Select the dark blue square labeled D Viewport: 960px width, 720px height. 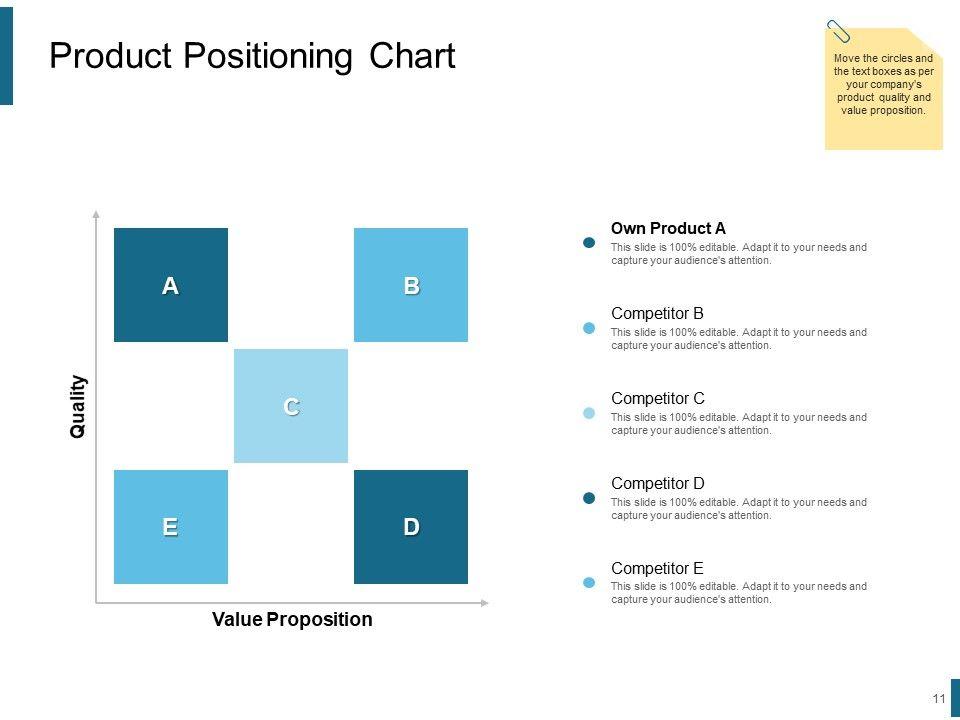coord(411,526)
